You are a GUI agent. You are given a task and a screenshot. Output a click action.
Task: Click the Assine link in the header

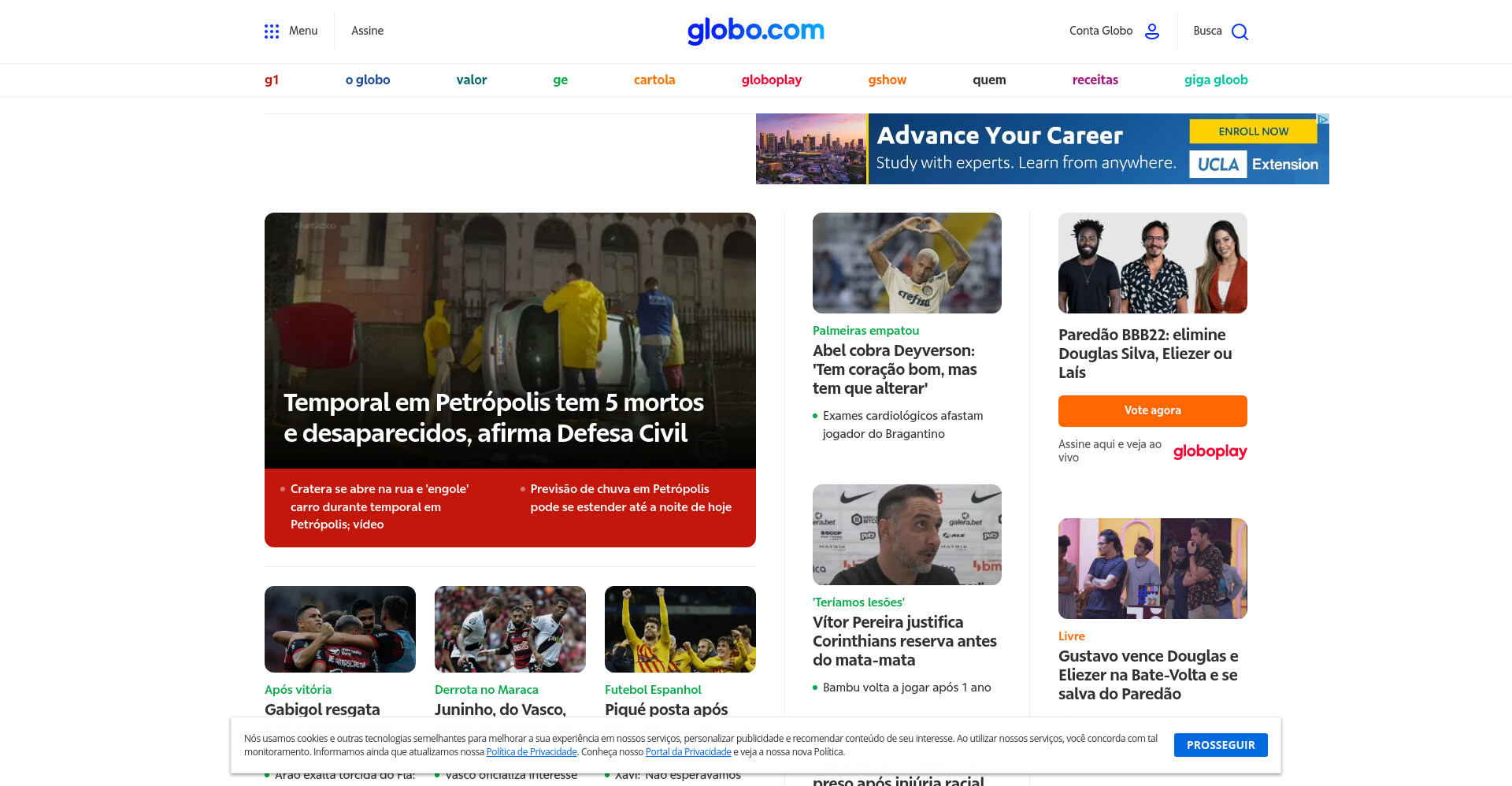coord(367,31)
